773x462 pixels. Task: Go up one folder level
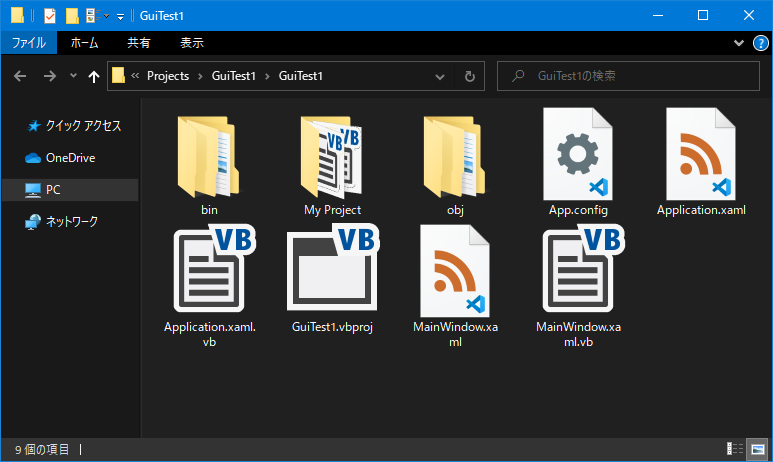tap(94, 76)
